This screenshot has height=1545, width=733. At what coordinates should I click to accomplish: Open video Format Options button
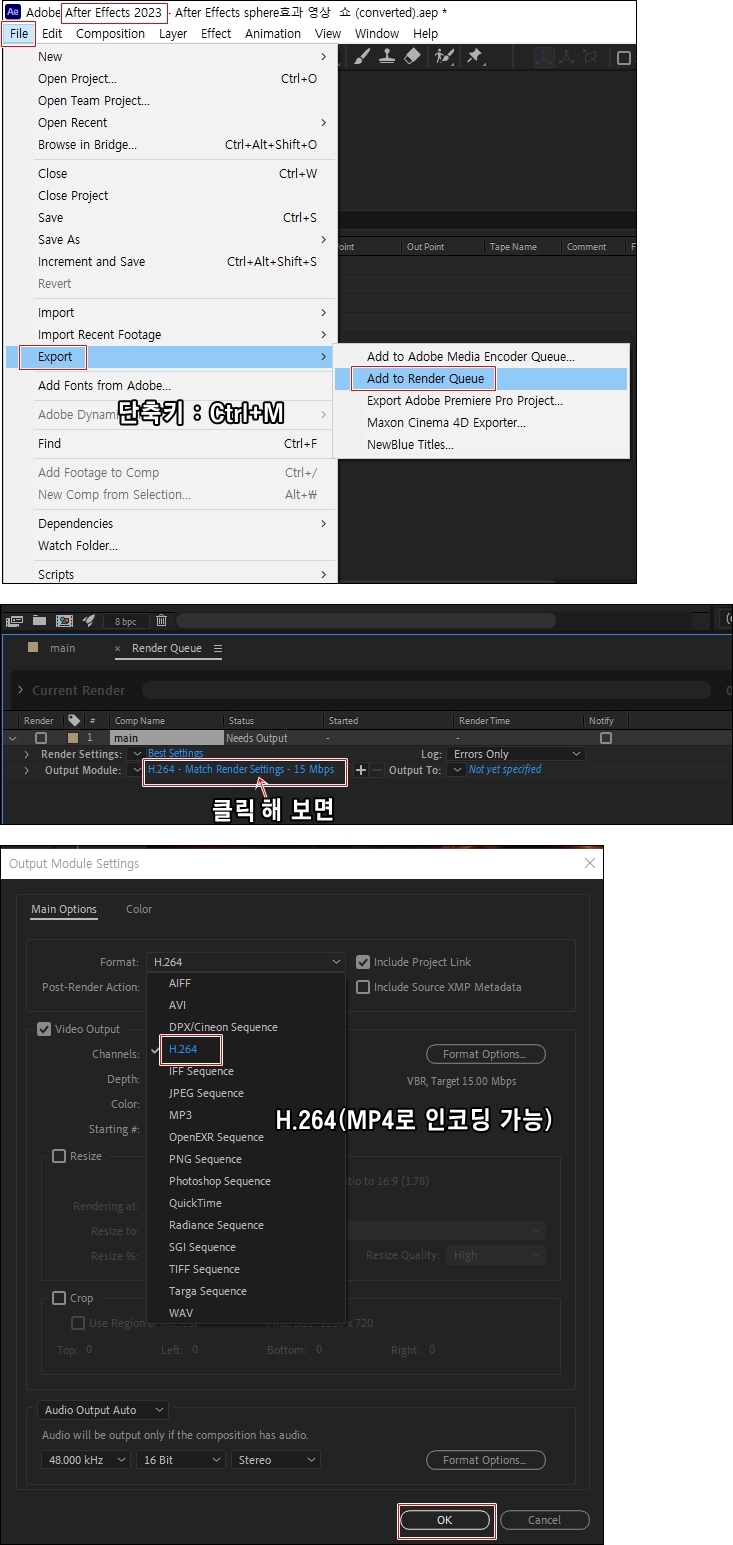tap(486, 1054)
